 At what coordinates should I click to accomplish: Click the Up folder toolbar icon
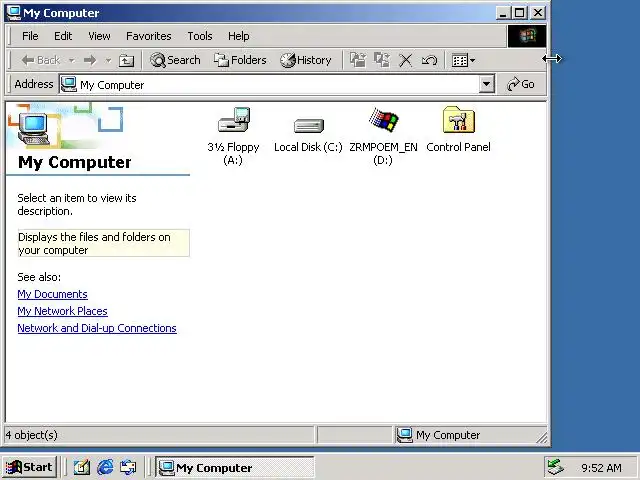(126, 60)
